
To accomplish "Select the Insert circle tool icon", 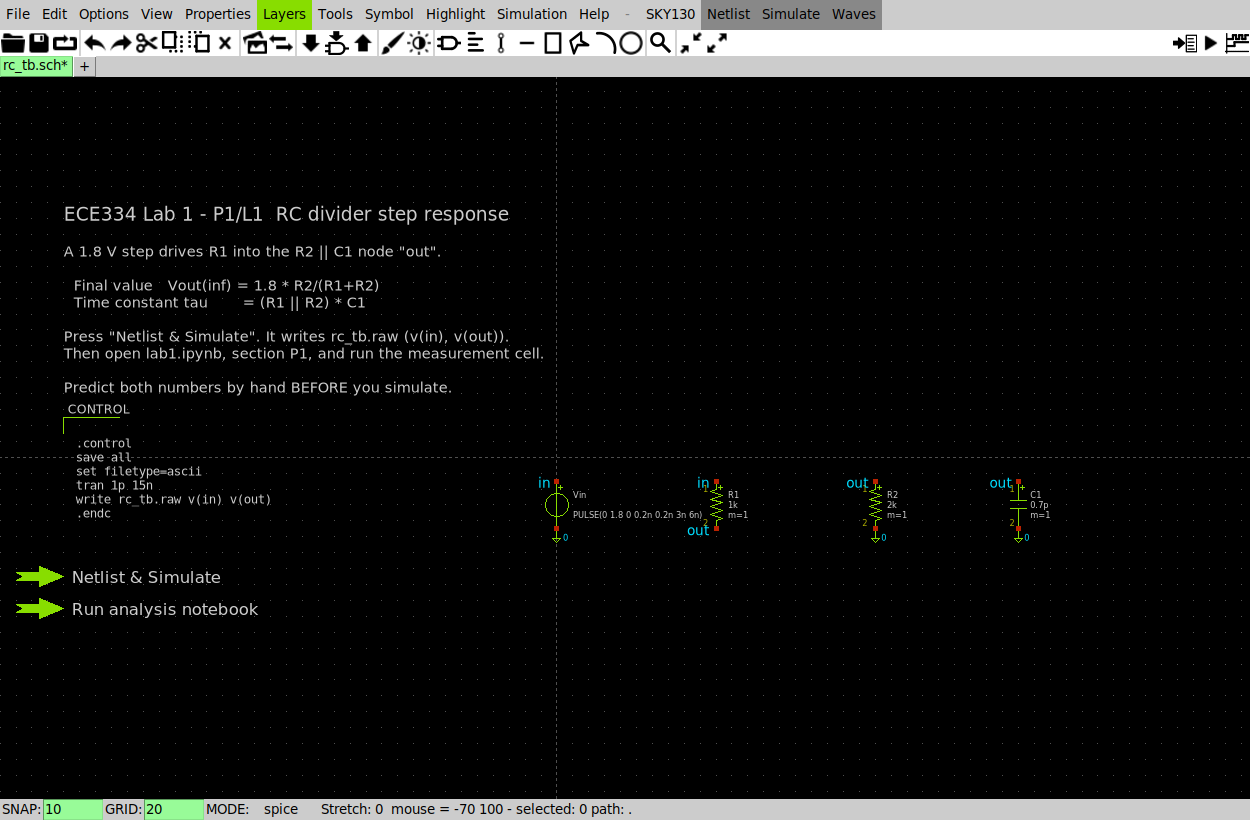I will click(631, 43).
